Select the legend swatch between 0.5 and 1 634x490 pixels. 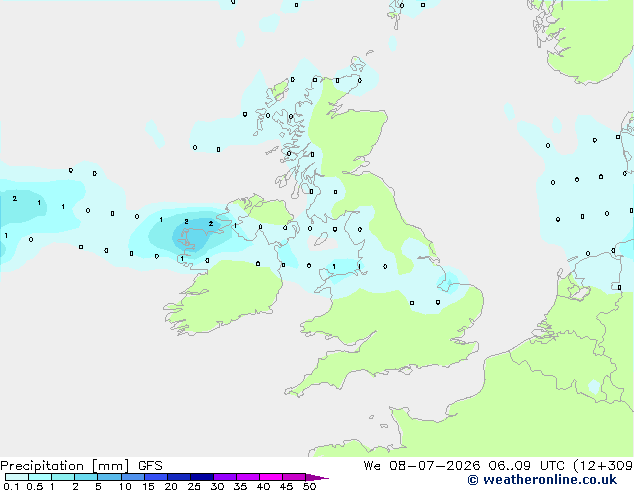[x=40, y=477]
